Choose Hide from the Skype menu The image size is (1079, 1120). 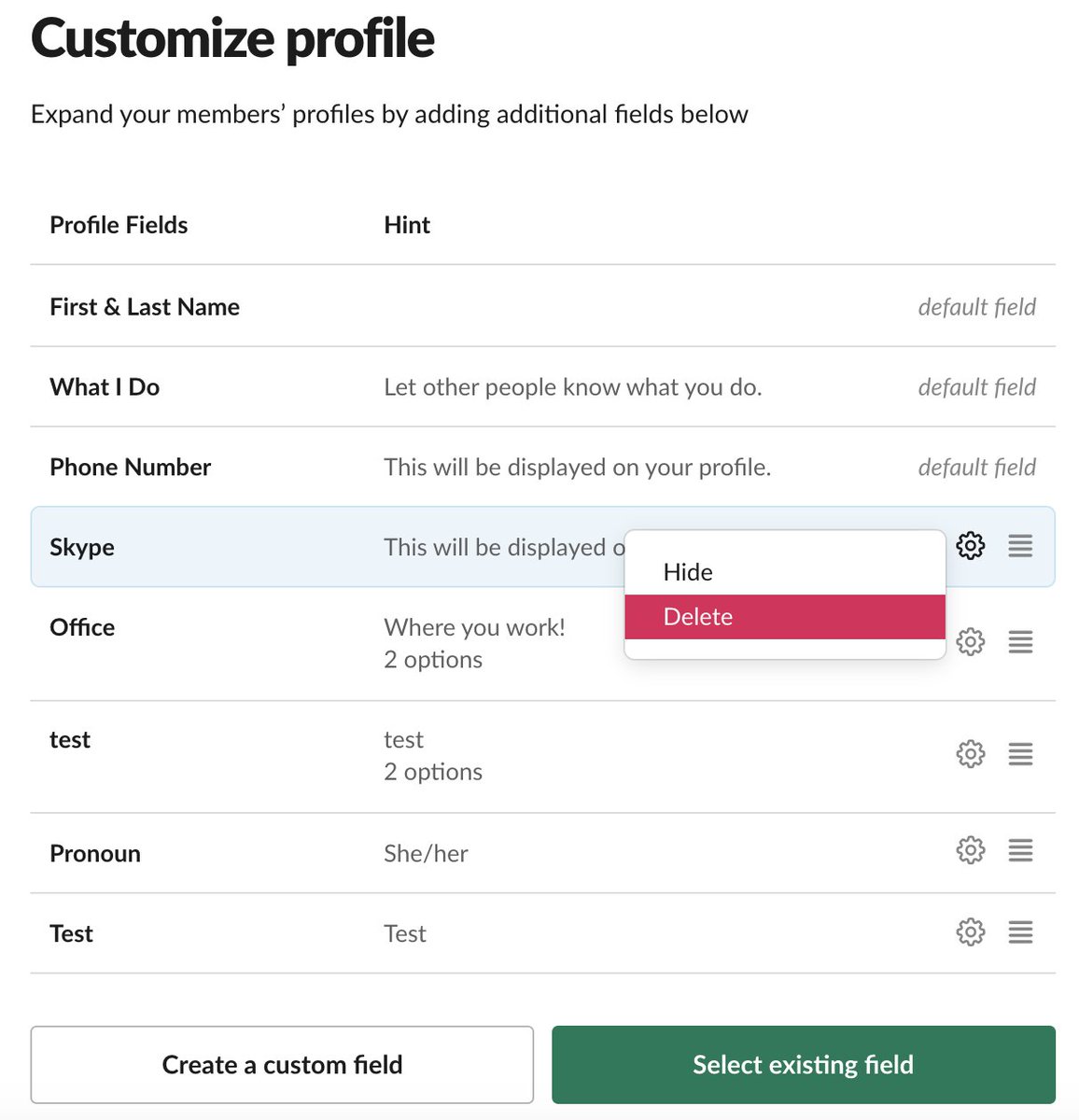(x=688, y=572)
